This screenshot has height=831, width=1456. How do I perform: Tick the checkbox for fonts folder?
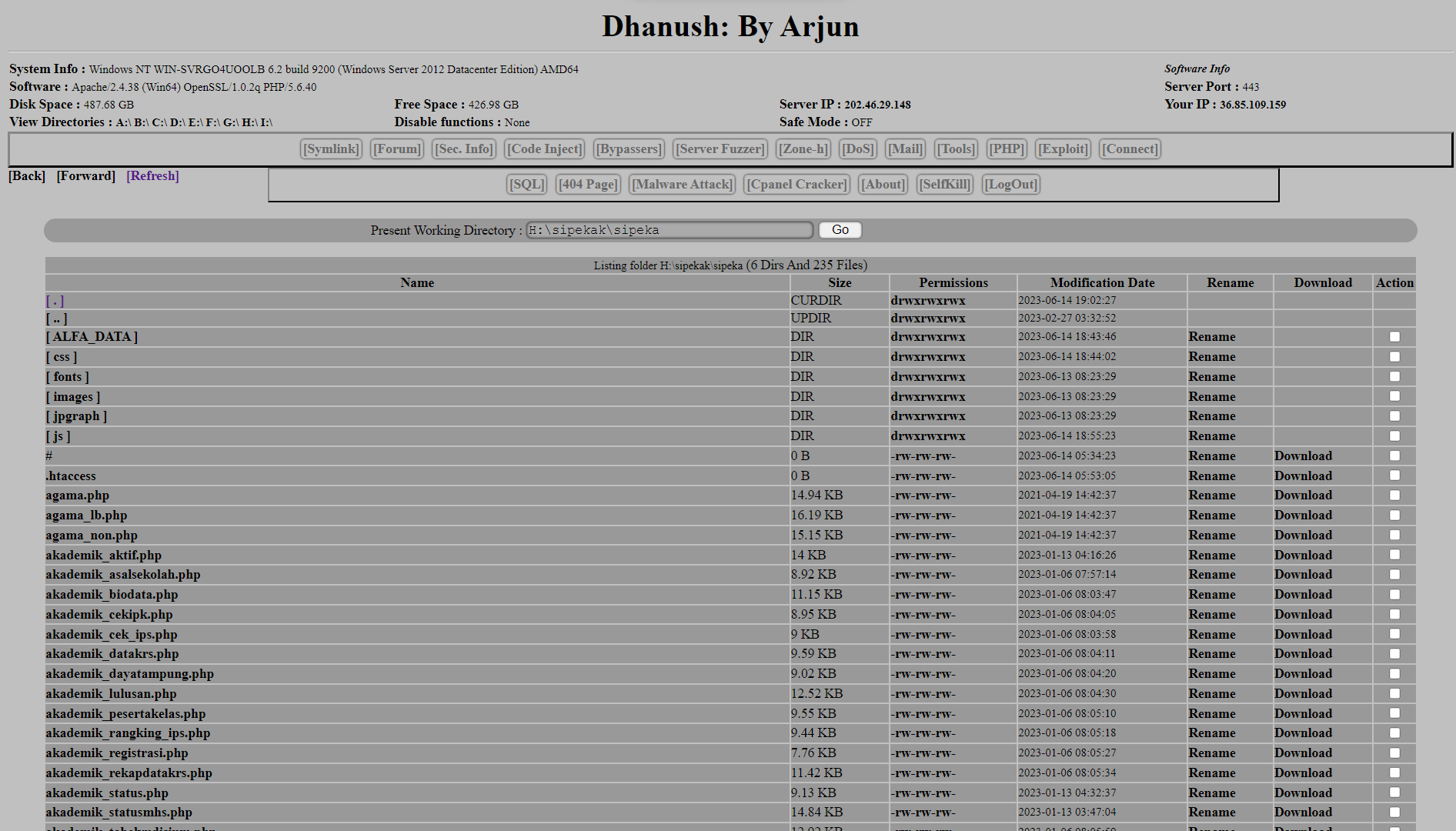point(1394,377)
